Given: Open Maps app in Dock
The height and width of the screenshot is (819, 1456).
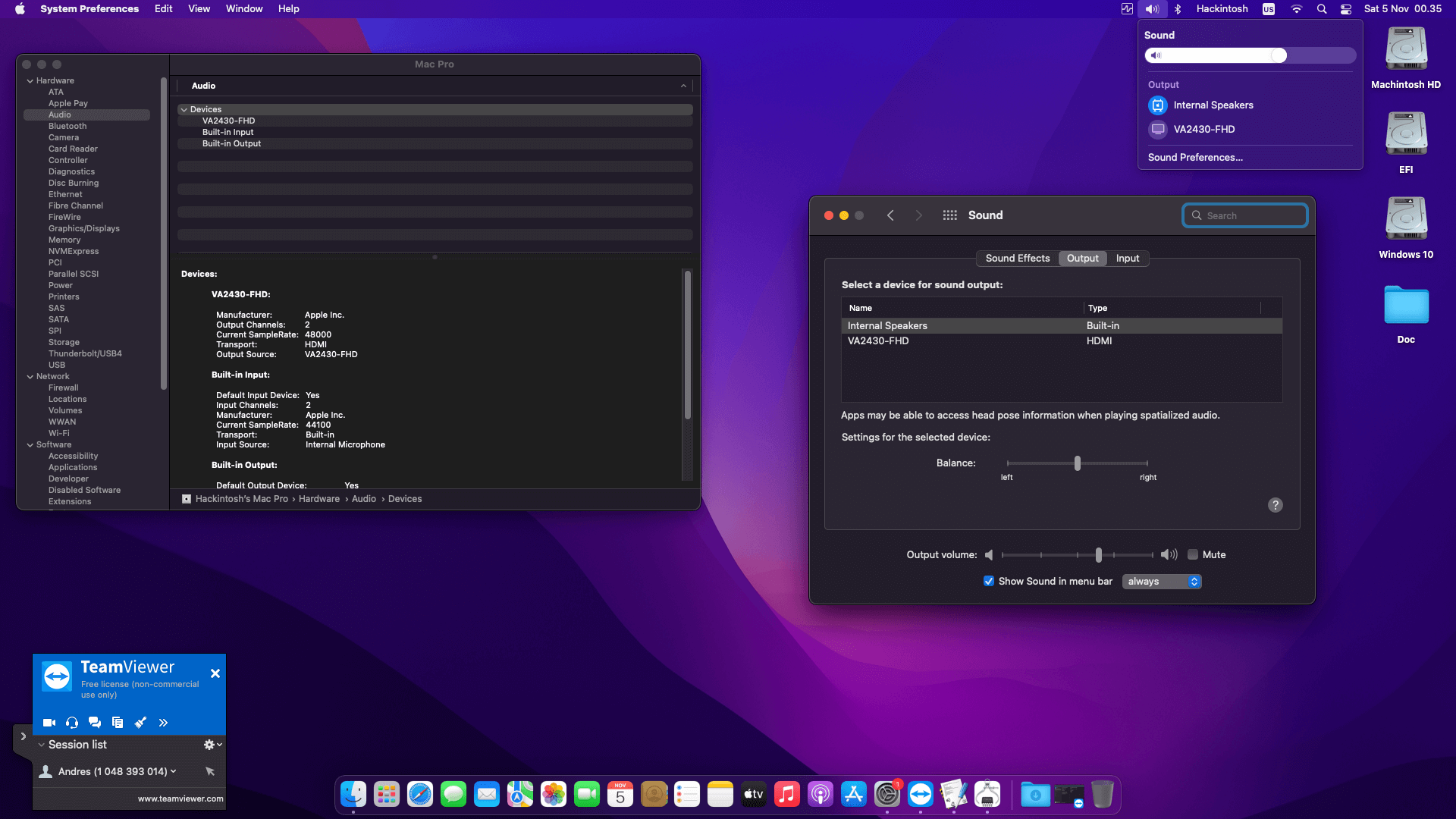Looking at the screenshot, I should pyautogui.click(x=520, y=794).
